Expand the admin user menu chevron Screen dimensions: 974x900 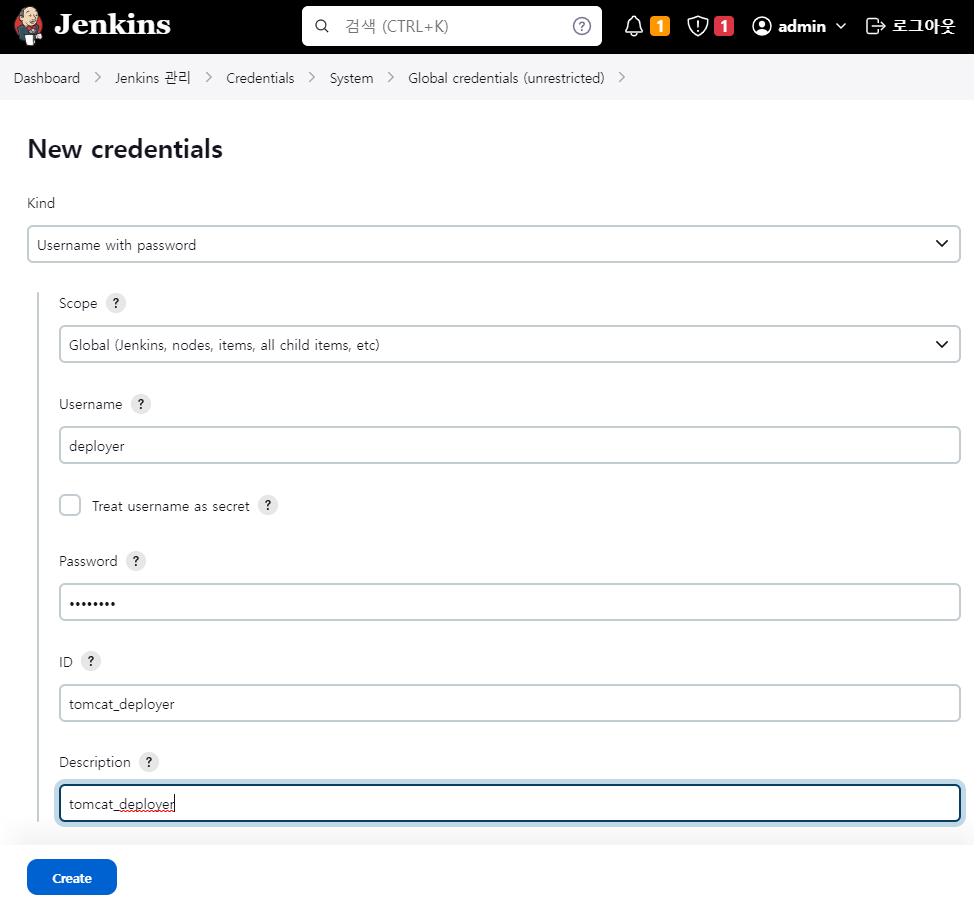(841, 26)
